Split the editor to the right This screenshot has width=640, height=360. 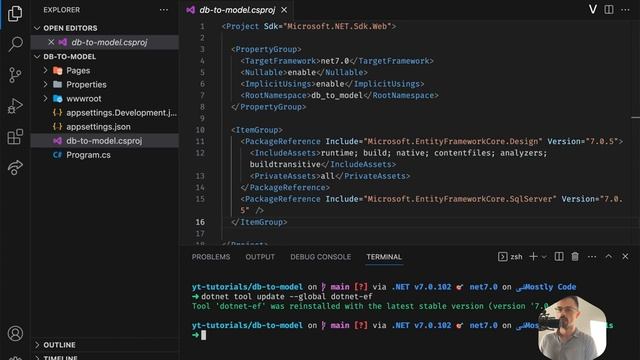(x=609, y=9)
